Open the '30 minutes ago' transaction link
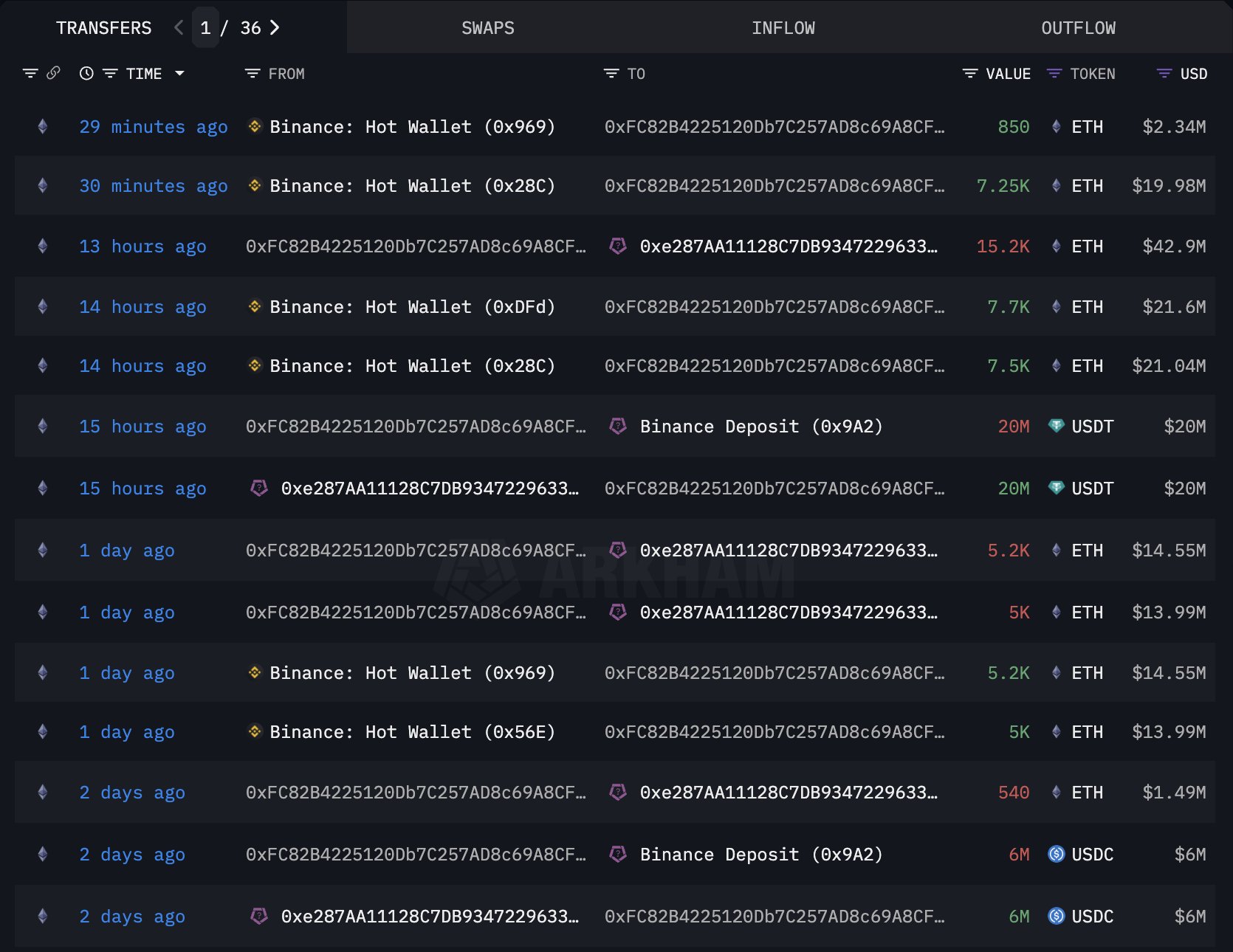Viewport: 1233px width, 952px height. pos(154,186)
